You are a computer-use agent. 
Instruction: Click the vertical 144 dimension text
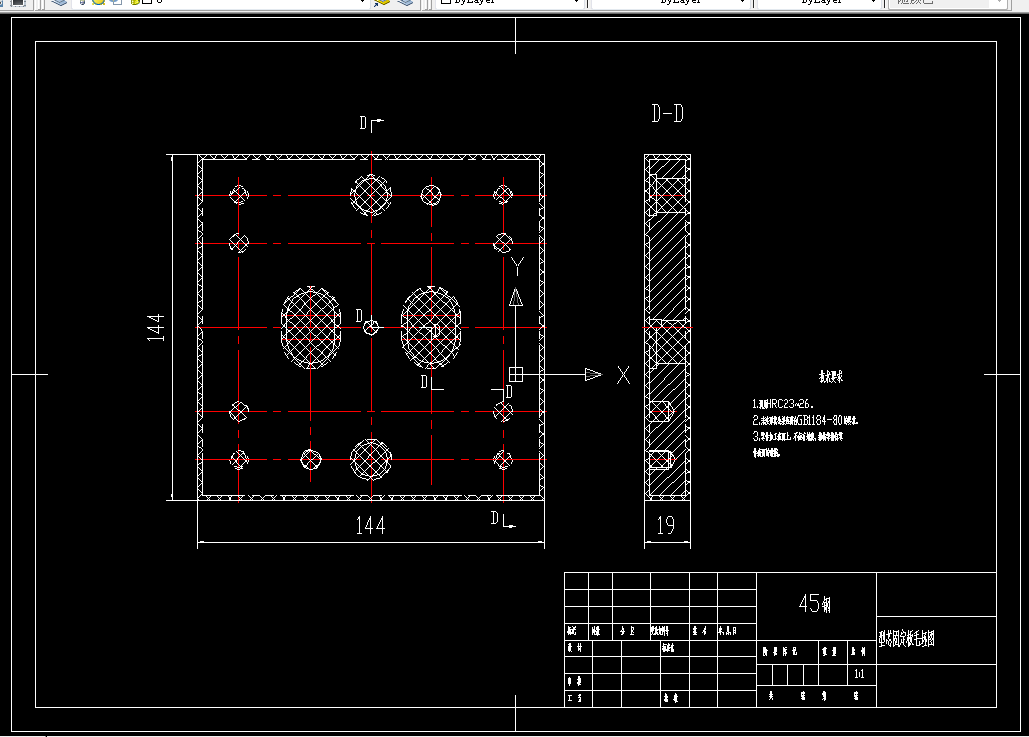click(156, 327)
